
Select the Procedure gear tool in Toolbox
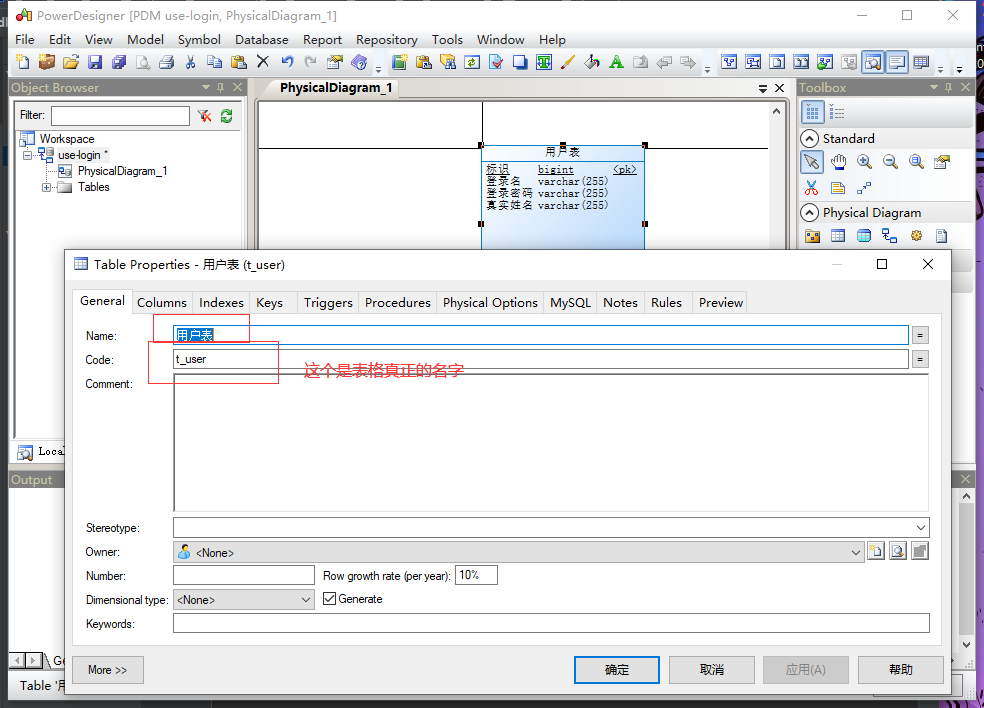click(x=916, y=236)
